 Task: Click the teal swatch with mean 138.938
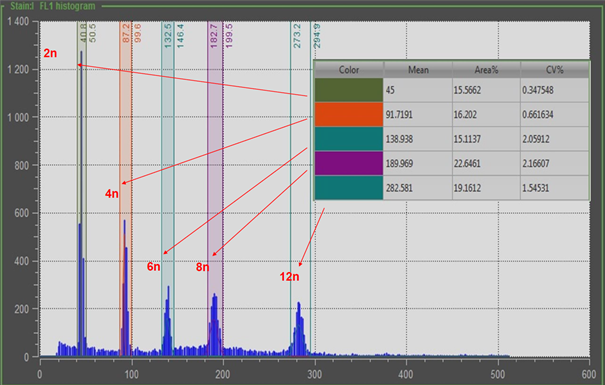pyautogui.click(x=349, y=139)
